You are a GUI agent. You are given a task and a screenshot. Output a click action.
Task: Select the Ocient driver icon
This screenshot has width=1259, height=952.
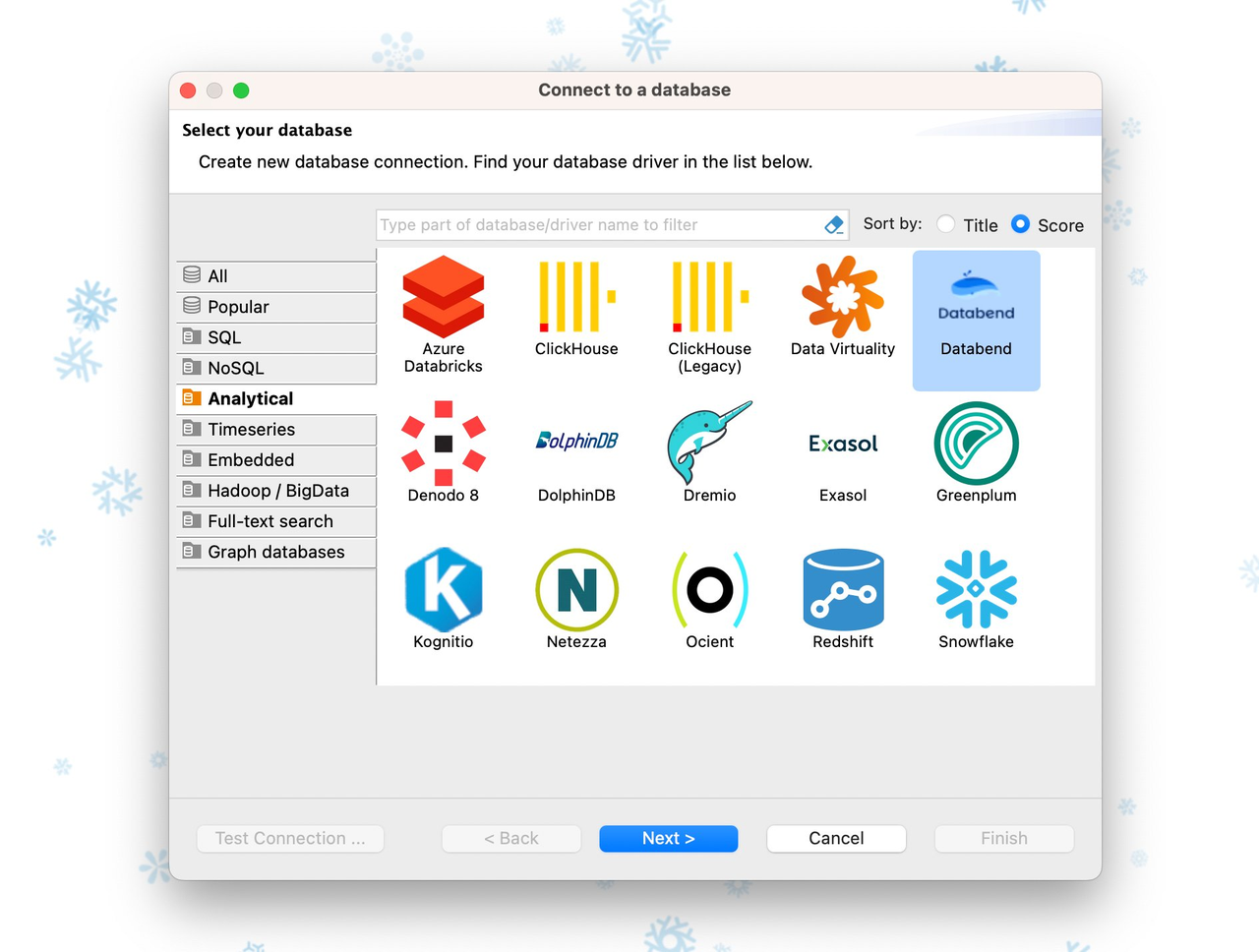coord(709,589)
